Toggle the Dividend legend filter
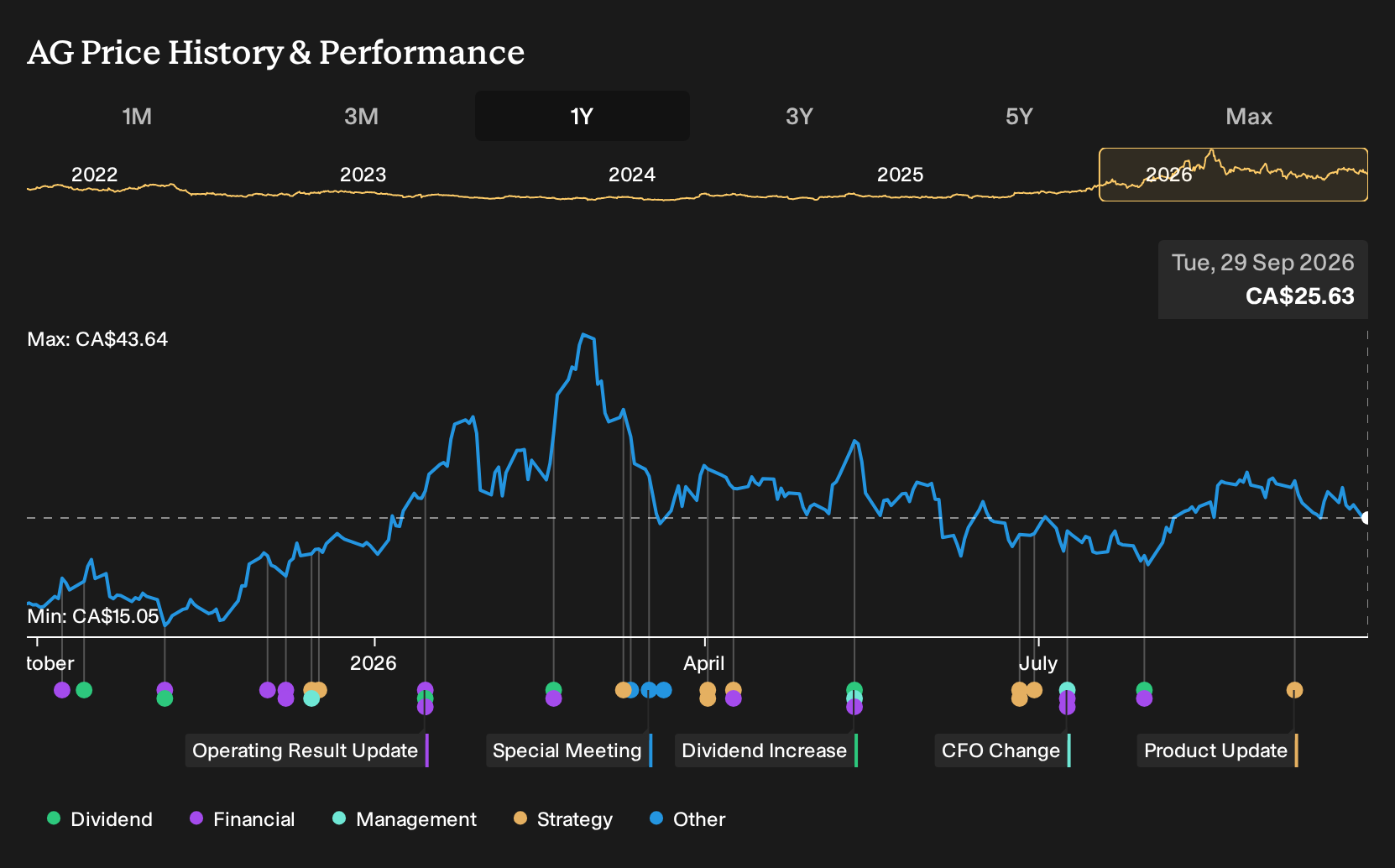 [100, 819]
